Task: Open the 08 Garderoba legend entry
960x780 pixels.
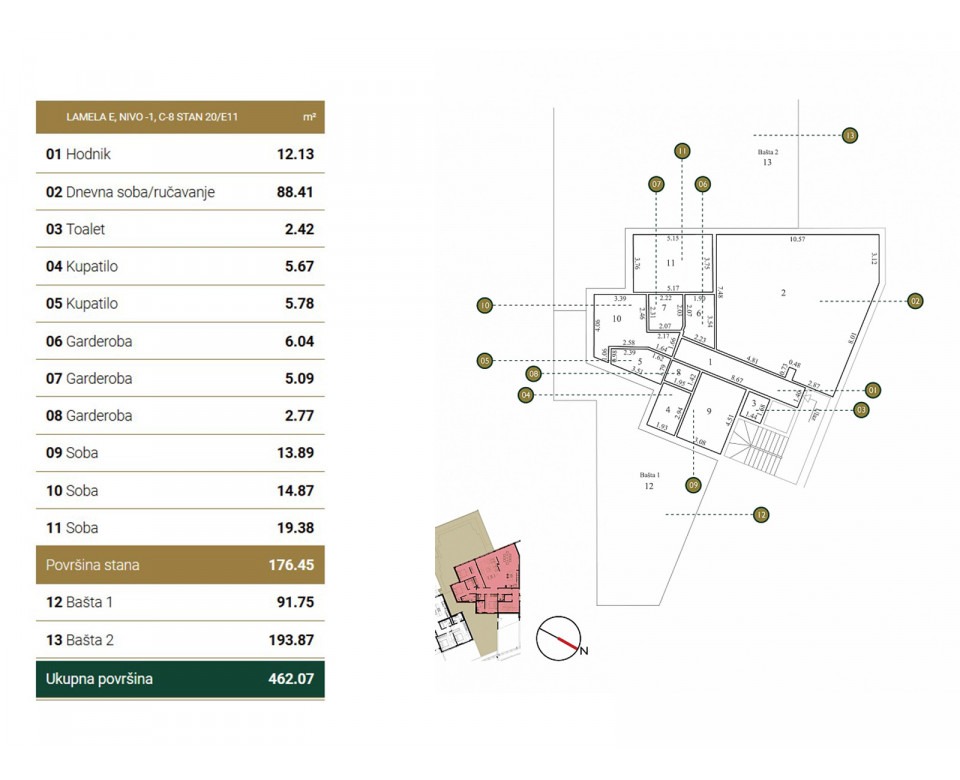Action: 180,416
